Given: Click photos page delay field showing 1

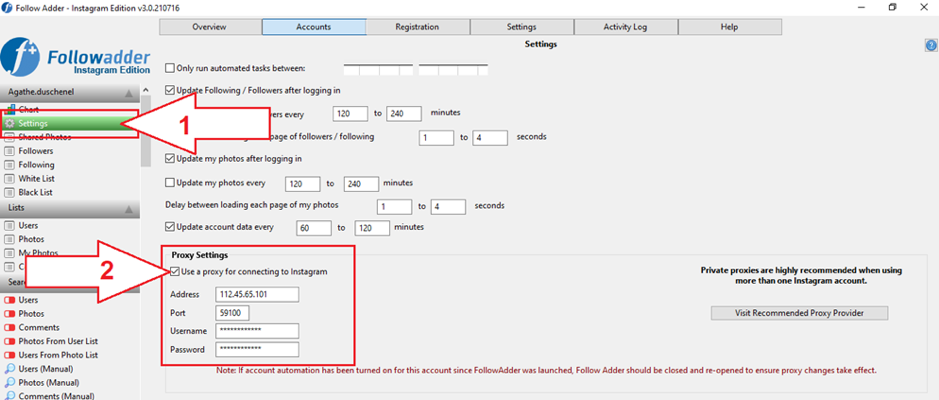Looking at the screenshot, I should [x=395, y=207].
